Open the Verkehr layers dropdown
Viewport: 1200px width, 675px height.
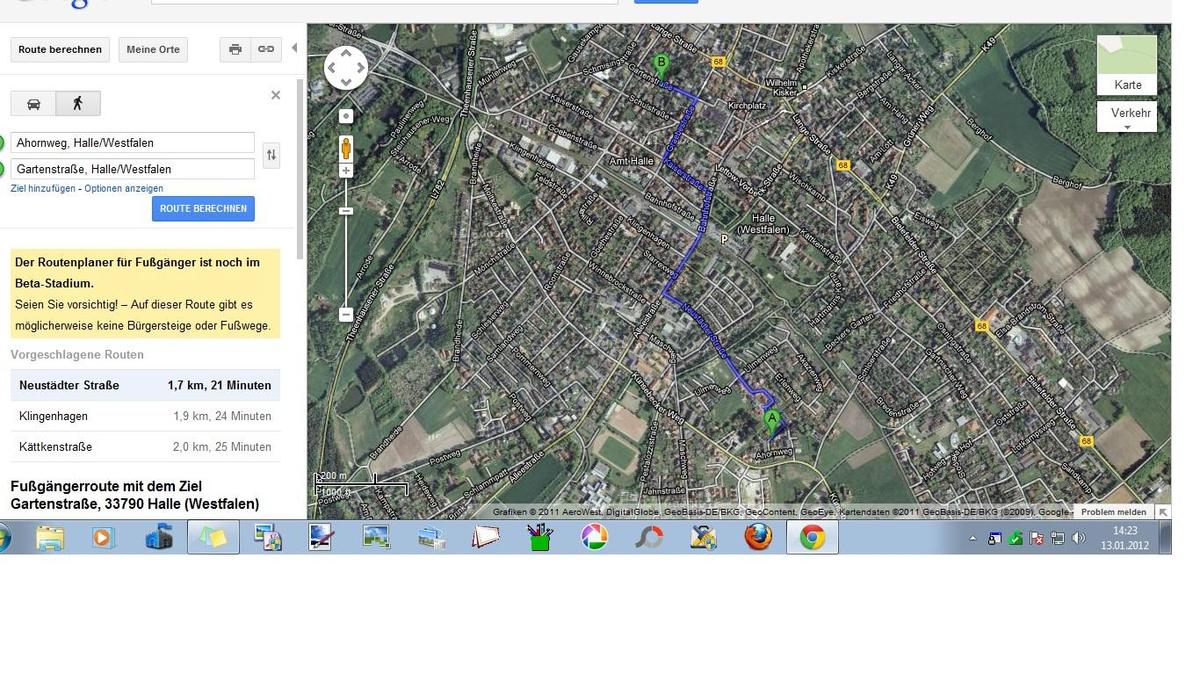[x=1127, y=117]
